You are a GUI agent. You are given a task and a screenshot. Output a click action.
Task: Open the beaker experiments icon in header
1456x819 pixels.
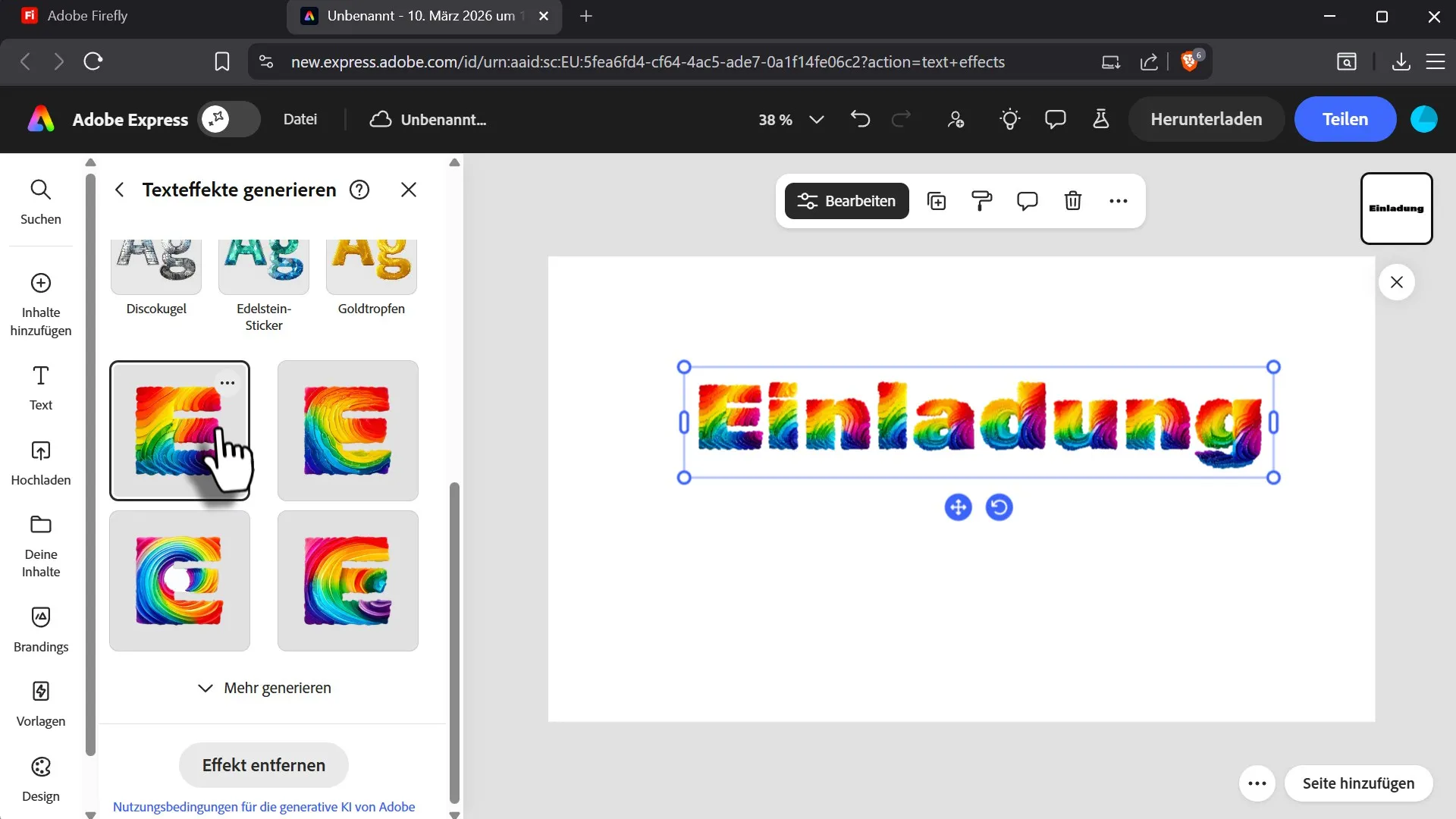(1101, 119)
